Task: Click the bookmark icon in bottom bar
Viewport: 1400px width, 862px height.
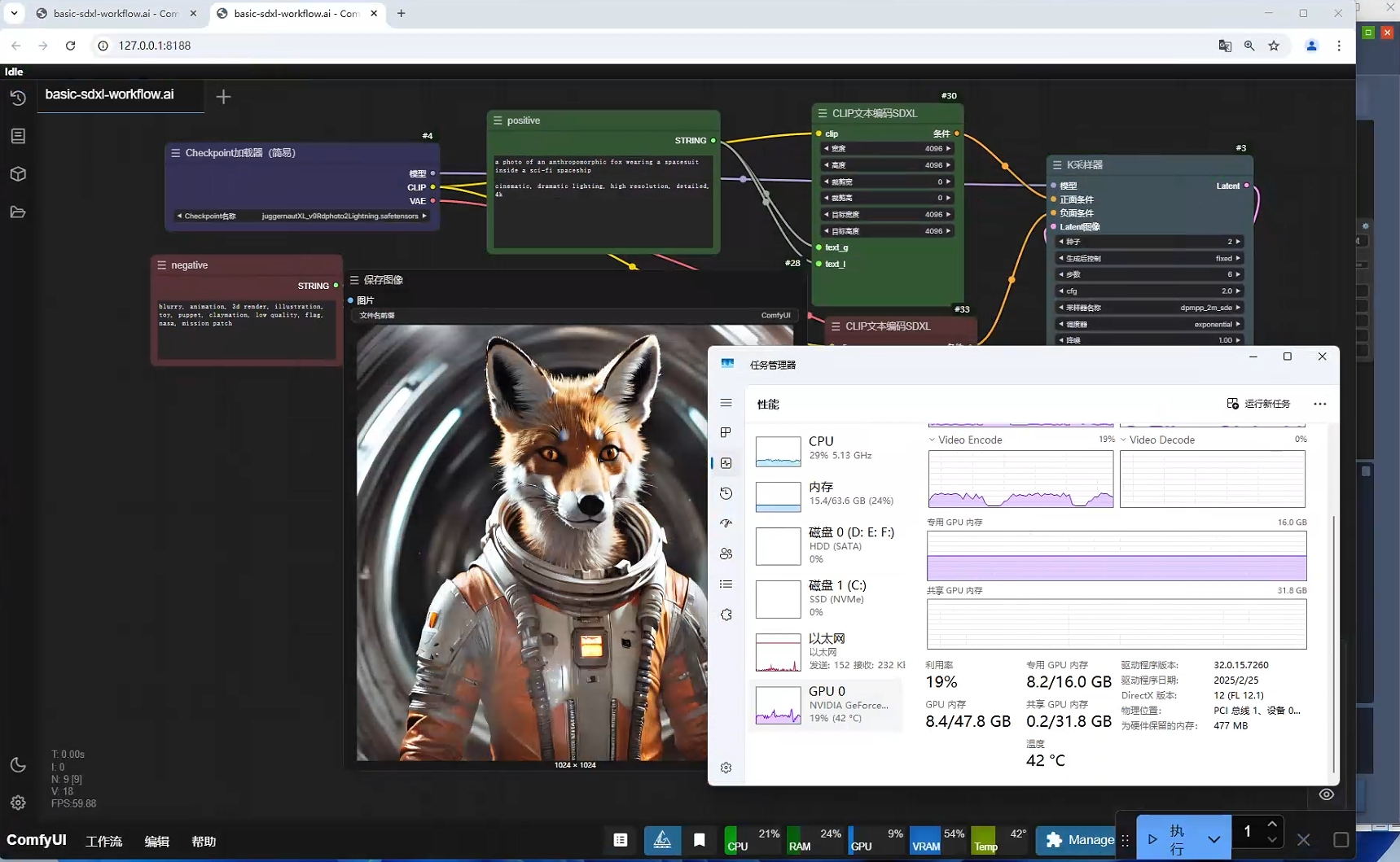Action: tap(700, 840)
